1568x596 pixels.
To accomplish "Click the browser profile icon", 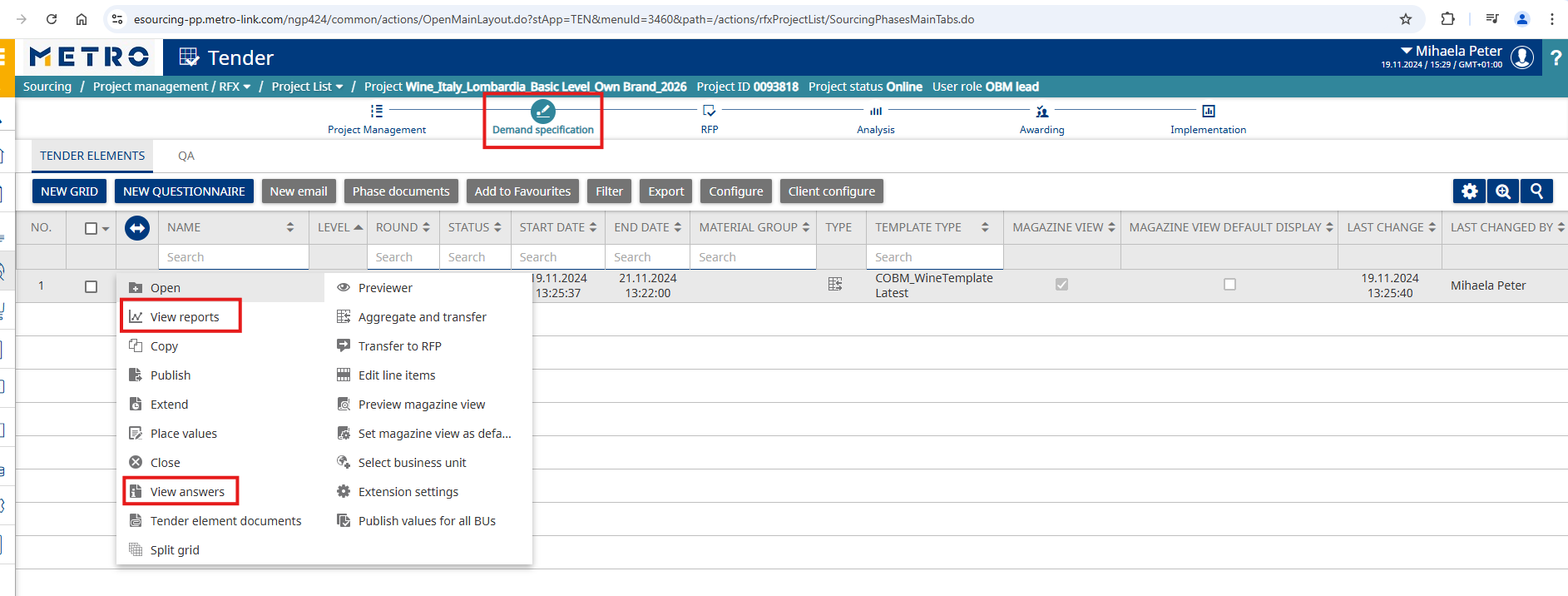I will 1522,19.
